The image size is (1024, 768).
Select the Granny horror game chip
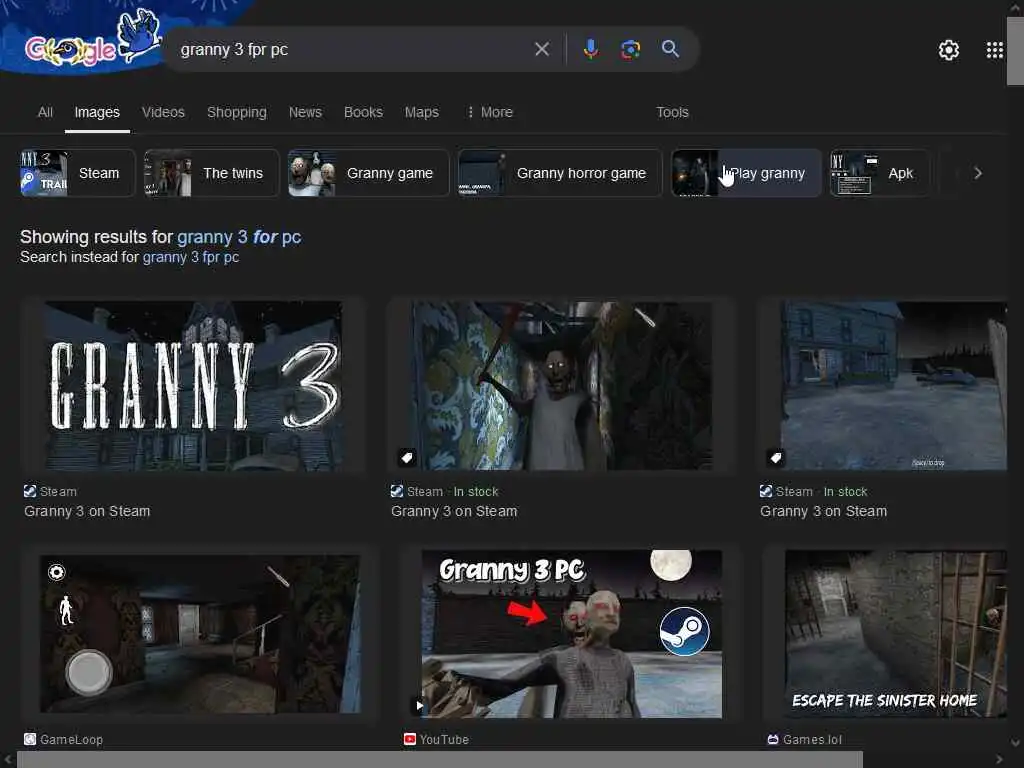click(560, 173)
